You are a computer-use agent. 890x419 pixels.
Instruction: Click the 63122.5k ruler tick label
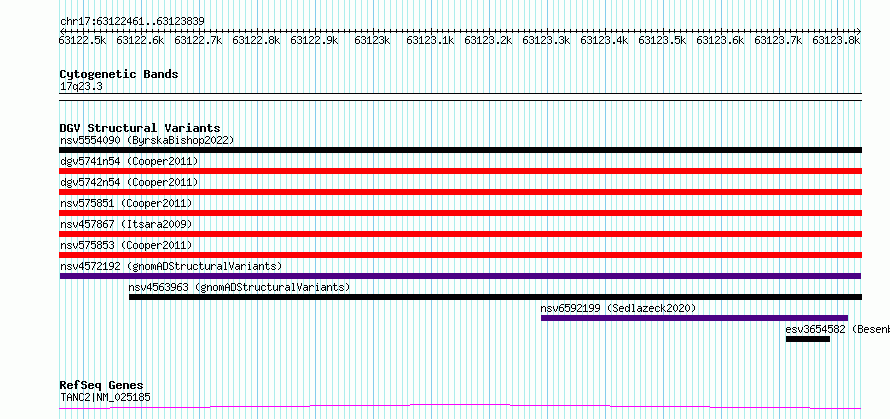82,40
